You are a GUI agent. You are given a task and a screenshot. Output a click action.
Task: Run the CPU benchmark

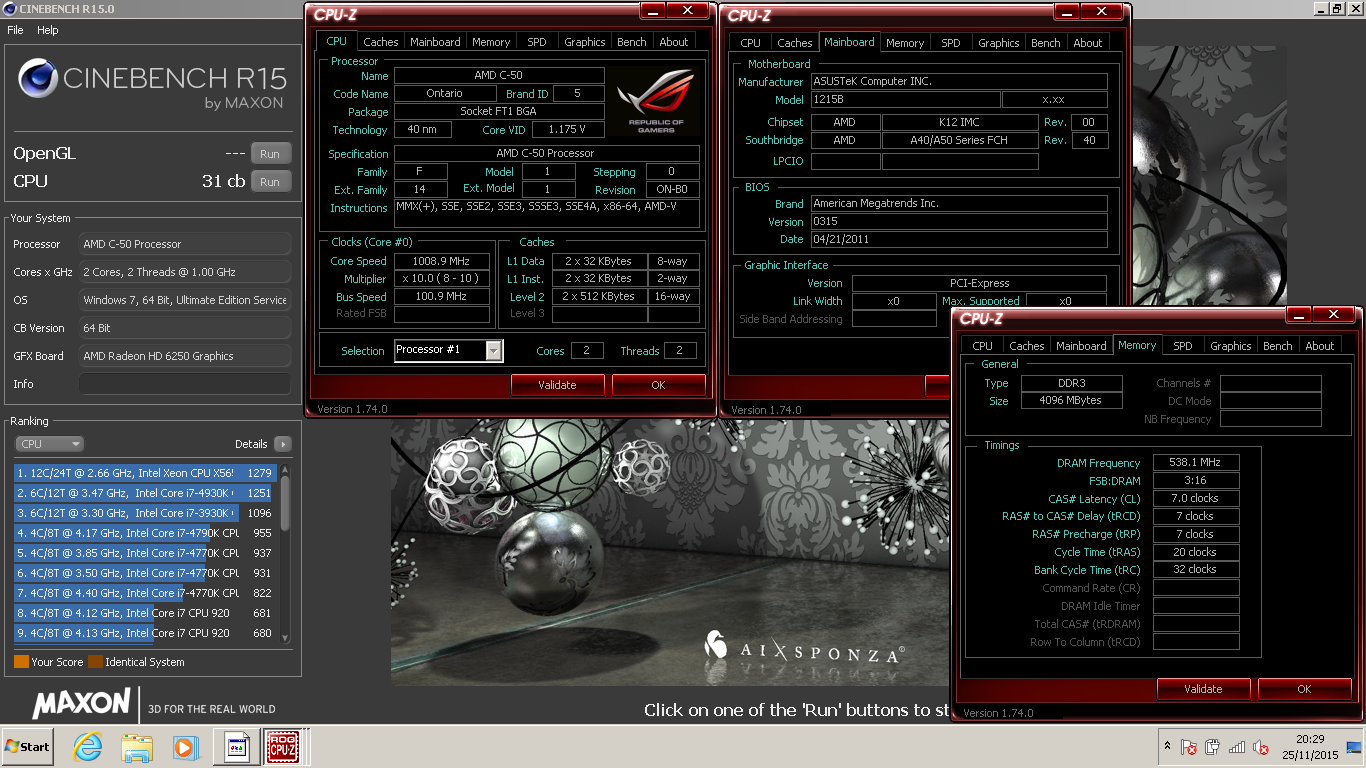coord(270,182)
